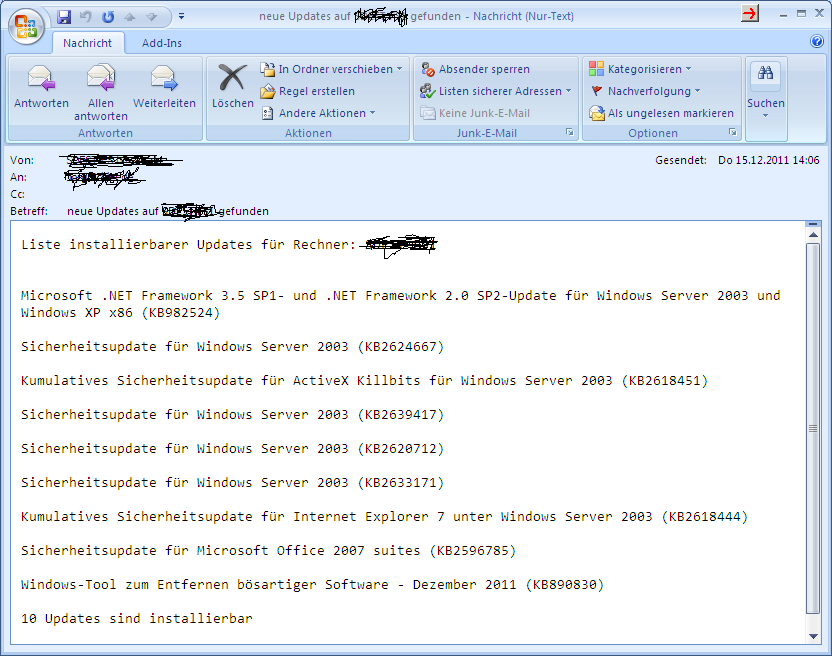Open the Andere Aktionen dropdown

coord(318,113)
